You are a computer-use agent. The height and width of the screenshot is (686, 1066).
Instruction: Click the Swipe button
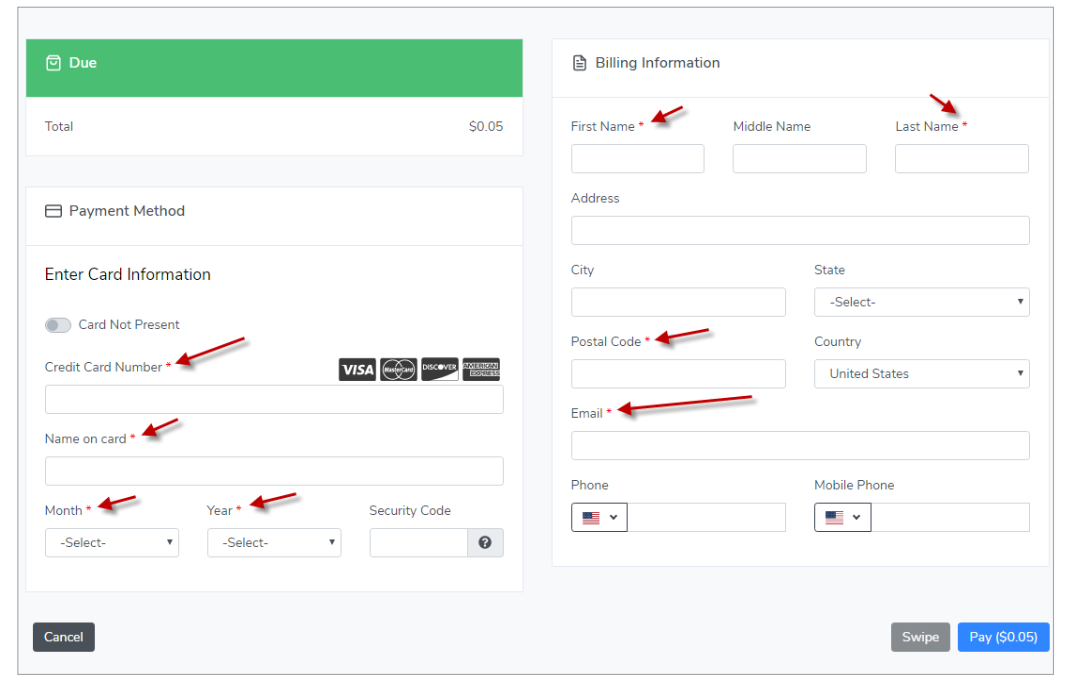[920, 637]
